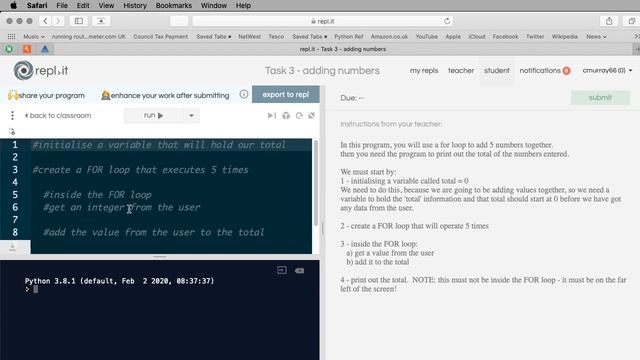Image resolution: width=640 pixels, height=360 pixels.
Task: Open the blue triangle pinned tab
Action: click(x=45, y=49)
